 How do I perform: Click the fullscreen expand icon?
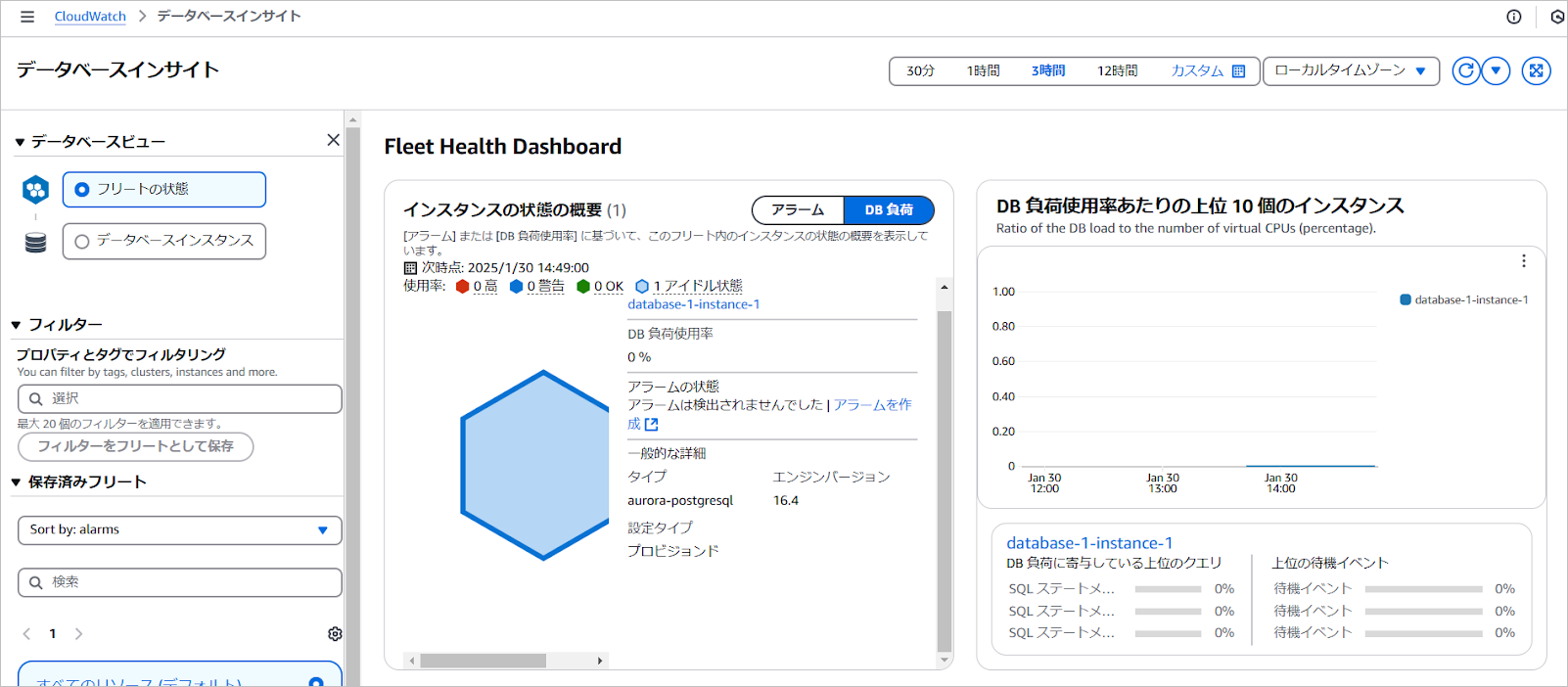(1536, 70)
